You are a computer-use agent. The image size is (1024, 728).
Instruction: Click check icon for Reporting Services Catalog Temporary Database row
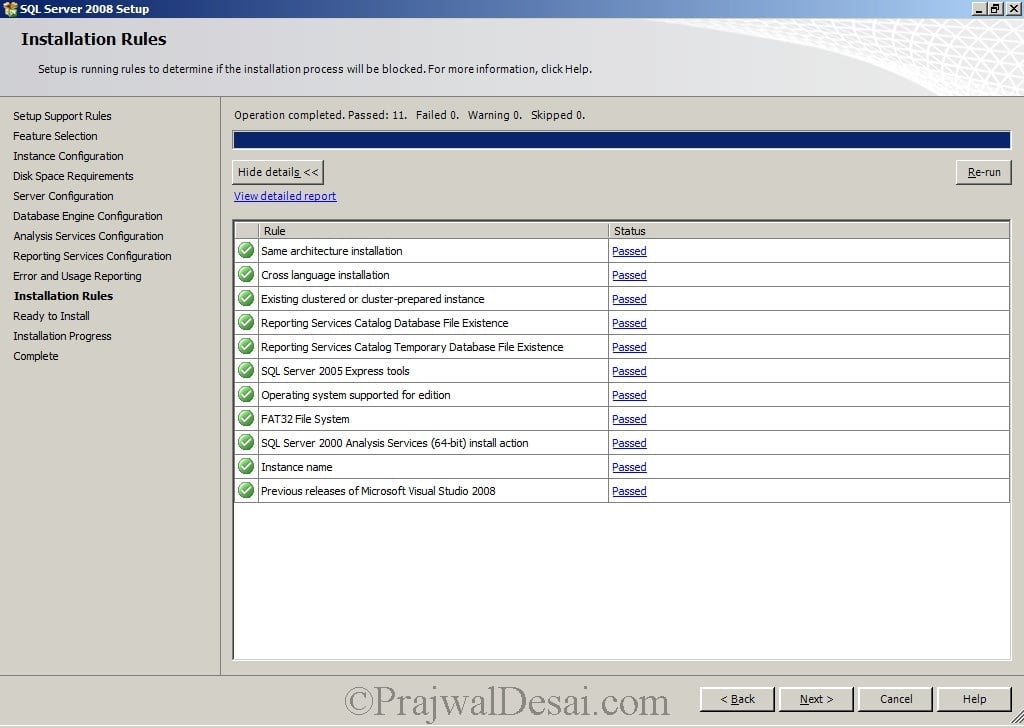click(x=246, y=347)
